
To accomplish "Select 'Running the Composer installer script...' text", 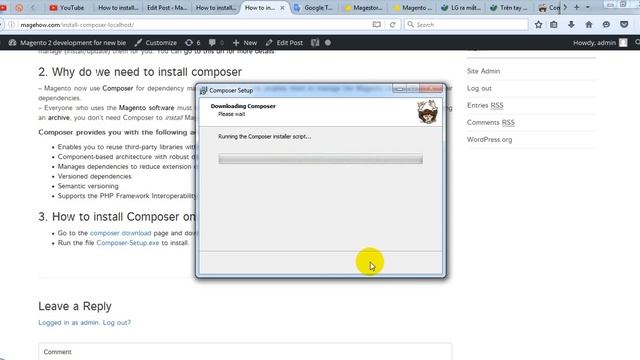I will tap(264, 136).
